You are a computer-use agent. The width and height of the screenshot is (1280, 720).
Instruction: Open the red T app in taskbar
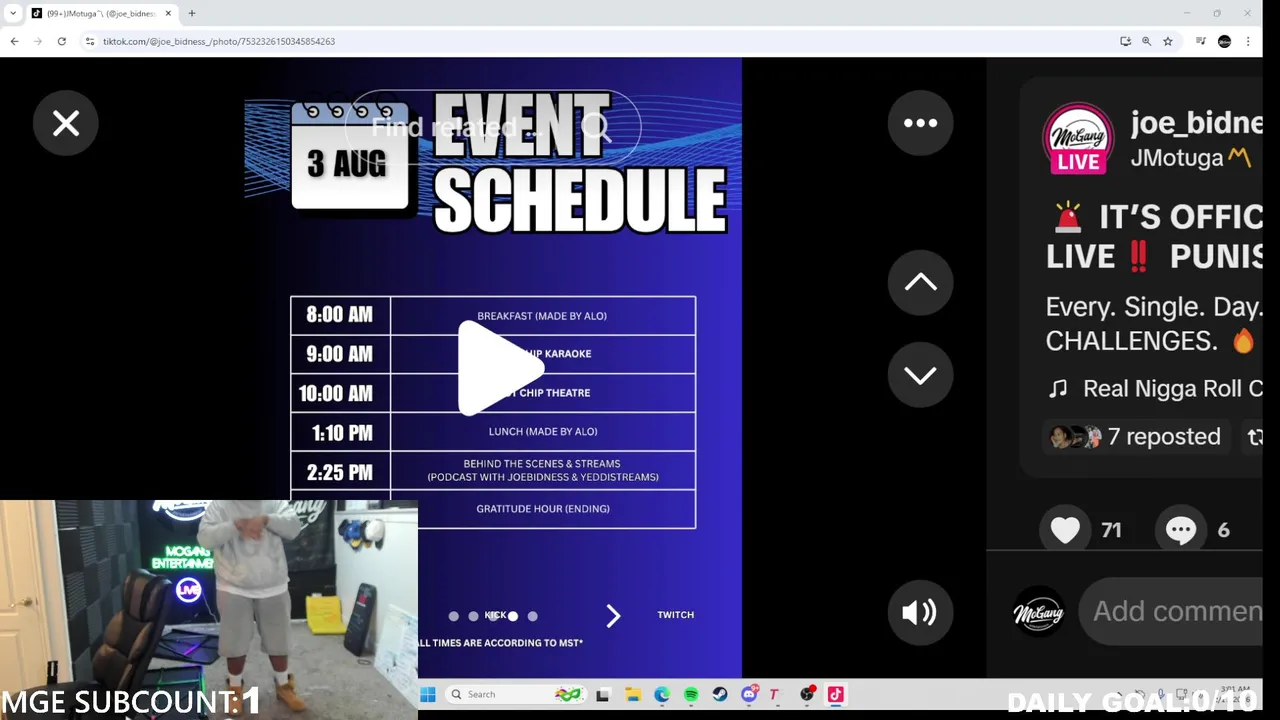pos(774,695)
